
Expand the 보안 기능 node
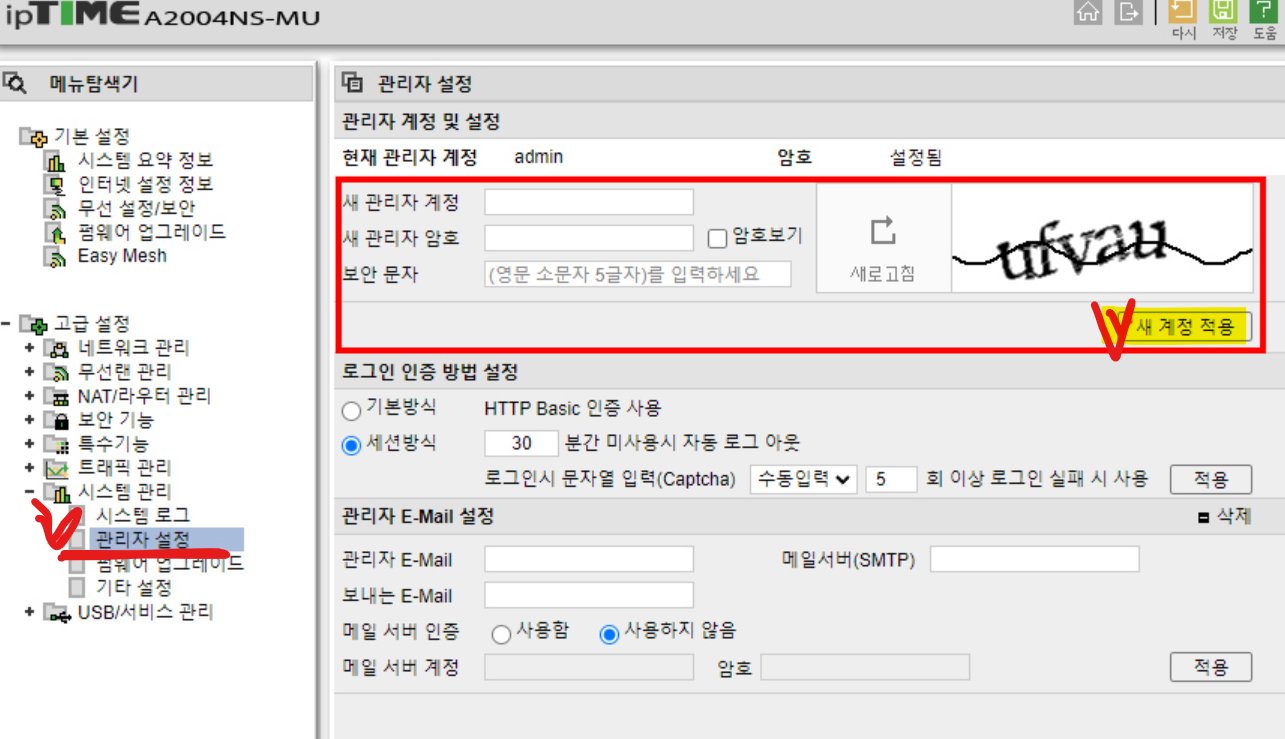click(x=30, y=420)
